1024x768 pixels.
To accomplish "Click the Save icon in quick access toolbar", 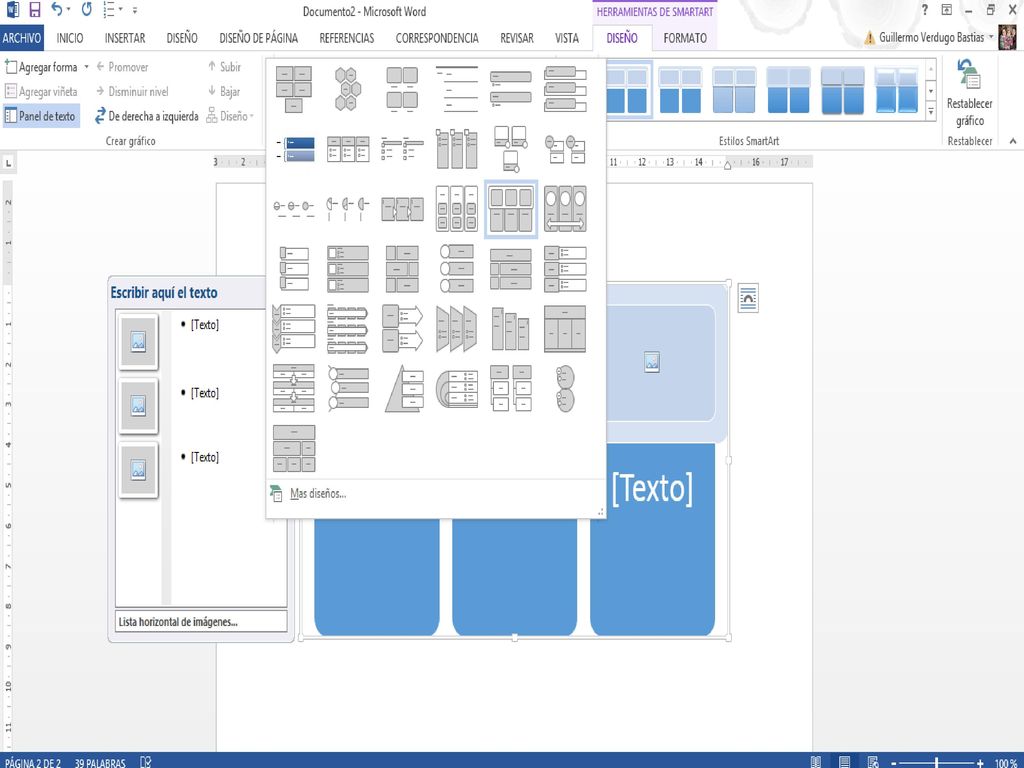I will [35, 10].
